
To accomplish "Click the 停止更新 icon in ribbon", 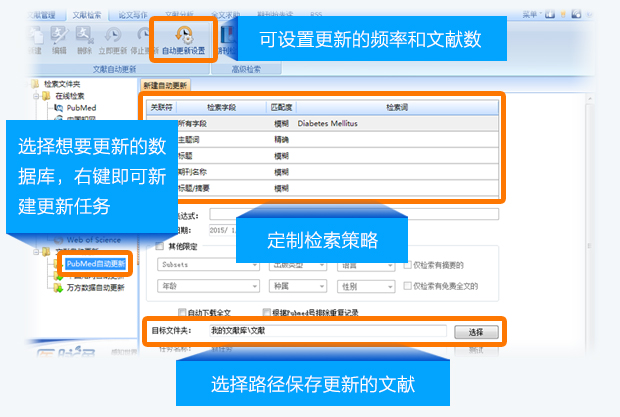I will pyautogui.click(x=143, y=35).
